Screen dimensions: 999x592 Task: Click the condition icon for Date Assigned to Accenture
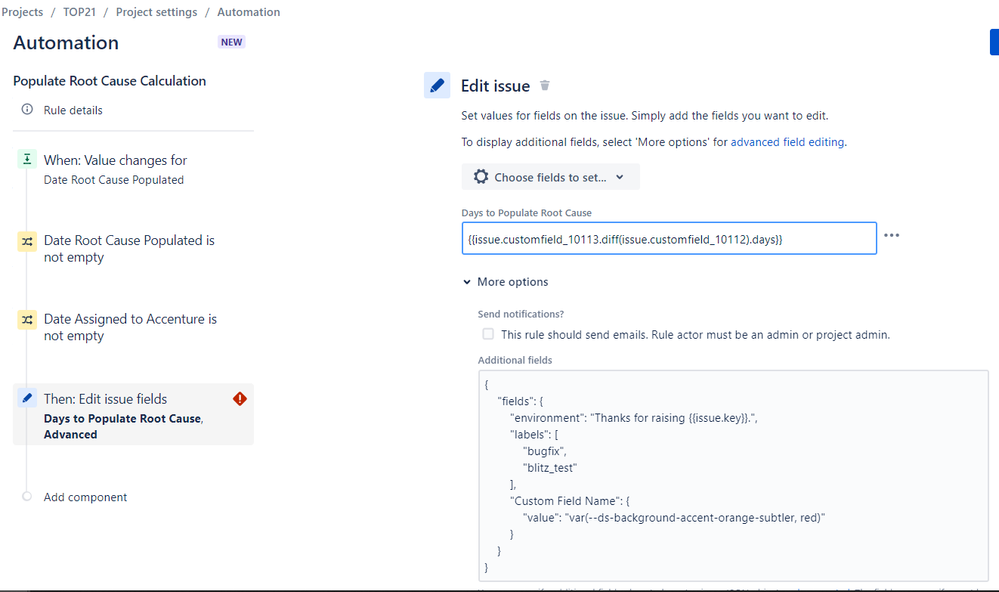click(27, 319)
